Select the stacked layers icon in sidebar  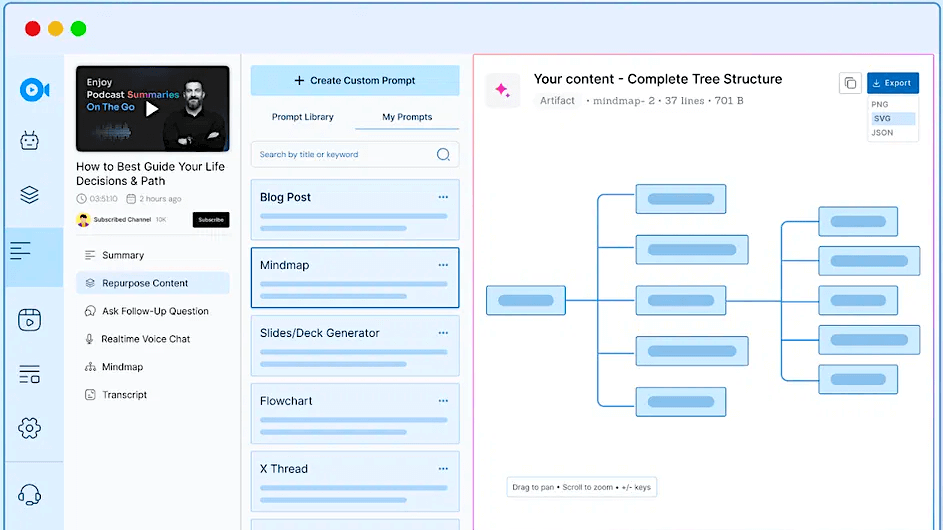click(30, 195)
